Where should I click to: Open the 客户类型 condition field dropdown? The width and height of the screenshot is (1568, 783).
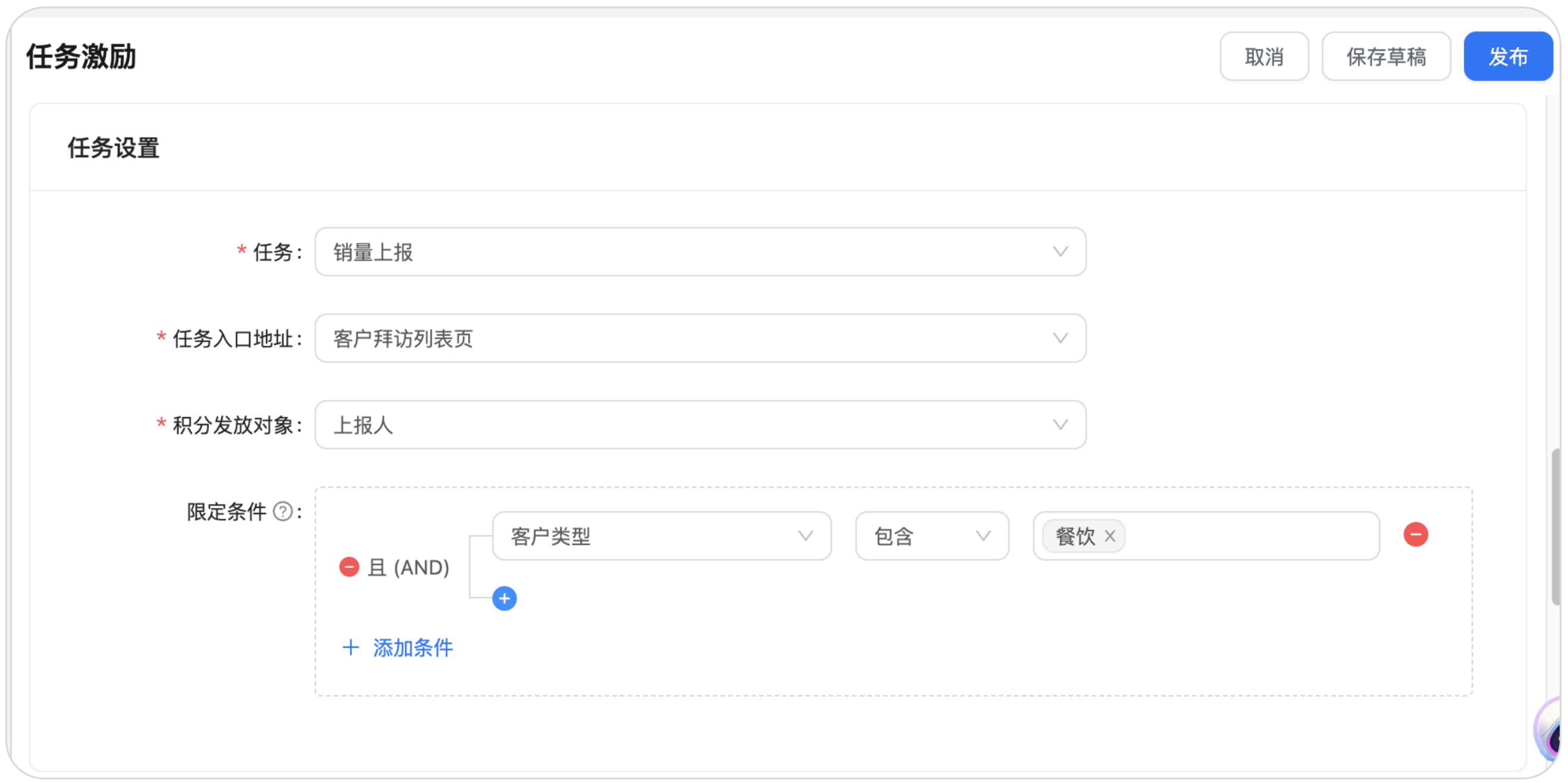[x=661, y=537]
